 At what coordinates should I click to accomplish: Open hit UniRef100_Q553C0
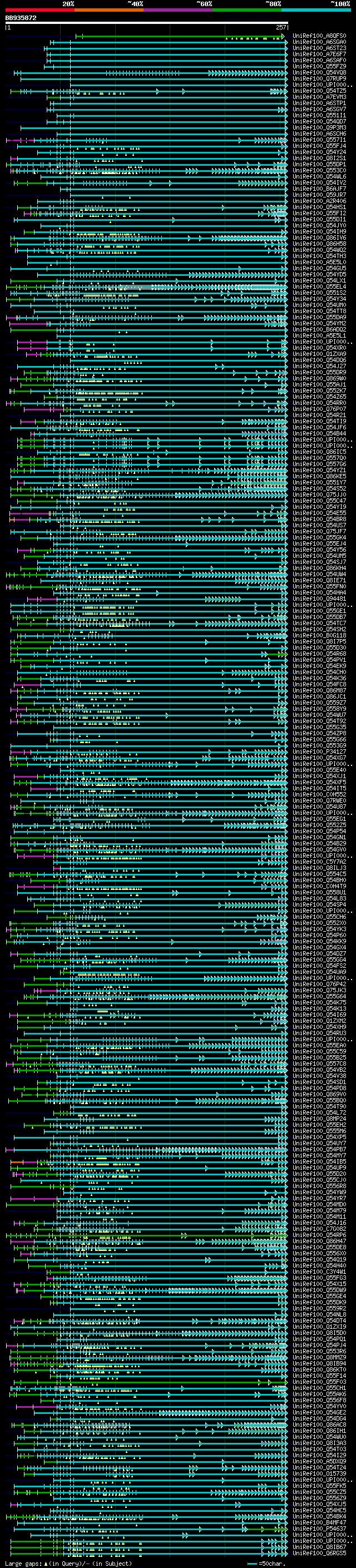pyautogui.click(x=319, y=170)
